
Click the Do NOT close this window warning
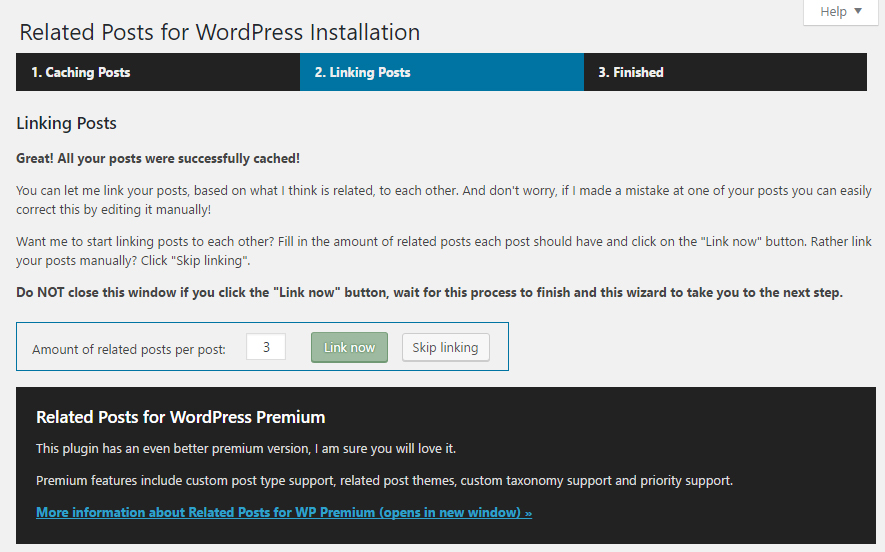[429, 292]
